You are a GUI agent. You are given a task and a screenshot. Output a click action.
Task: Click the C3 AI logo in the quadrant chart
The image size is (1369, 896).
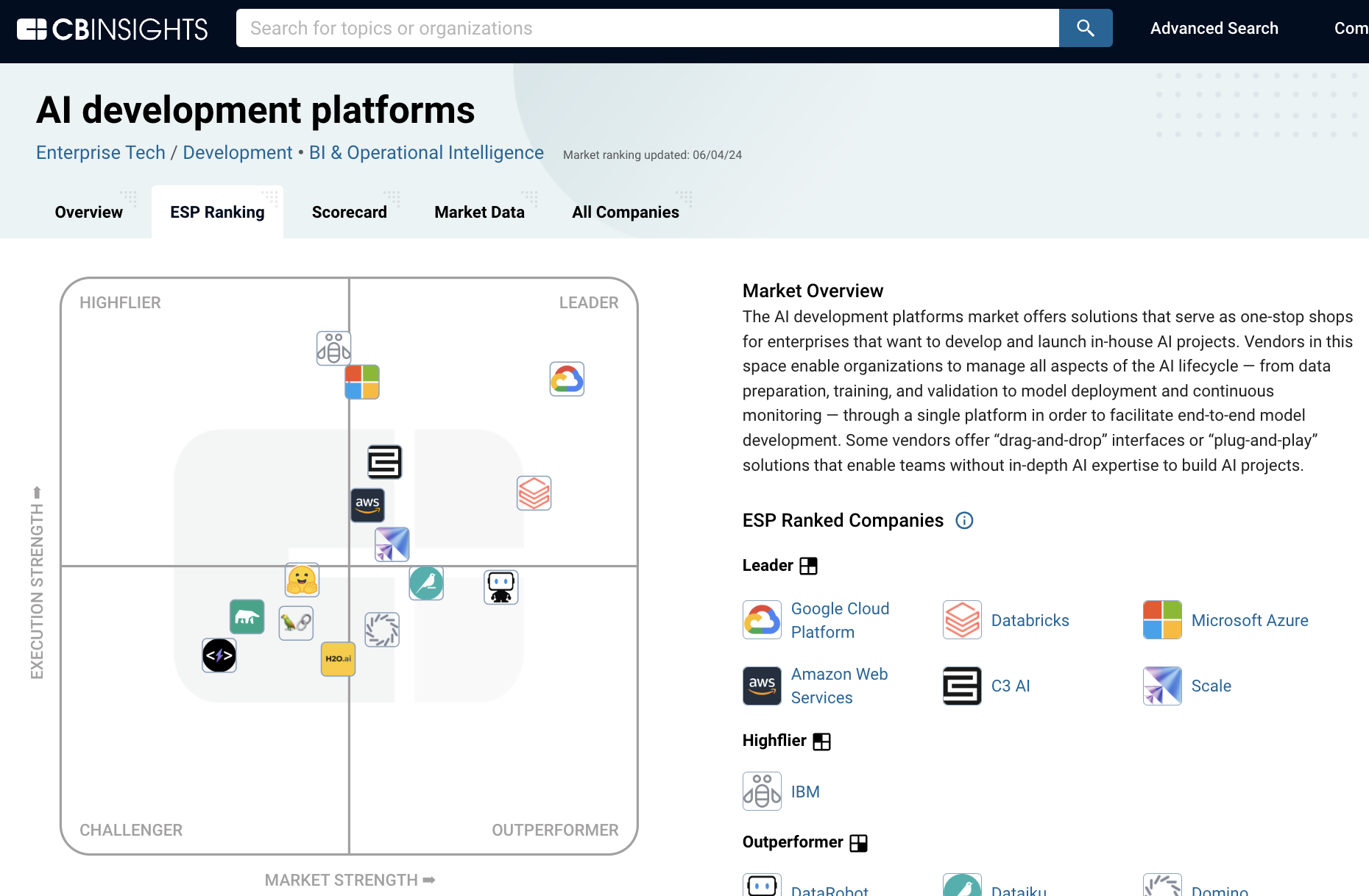coord(384,462)
